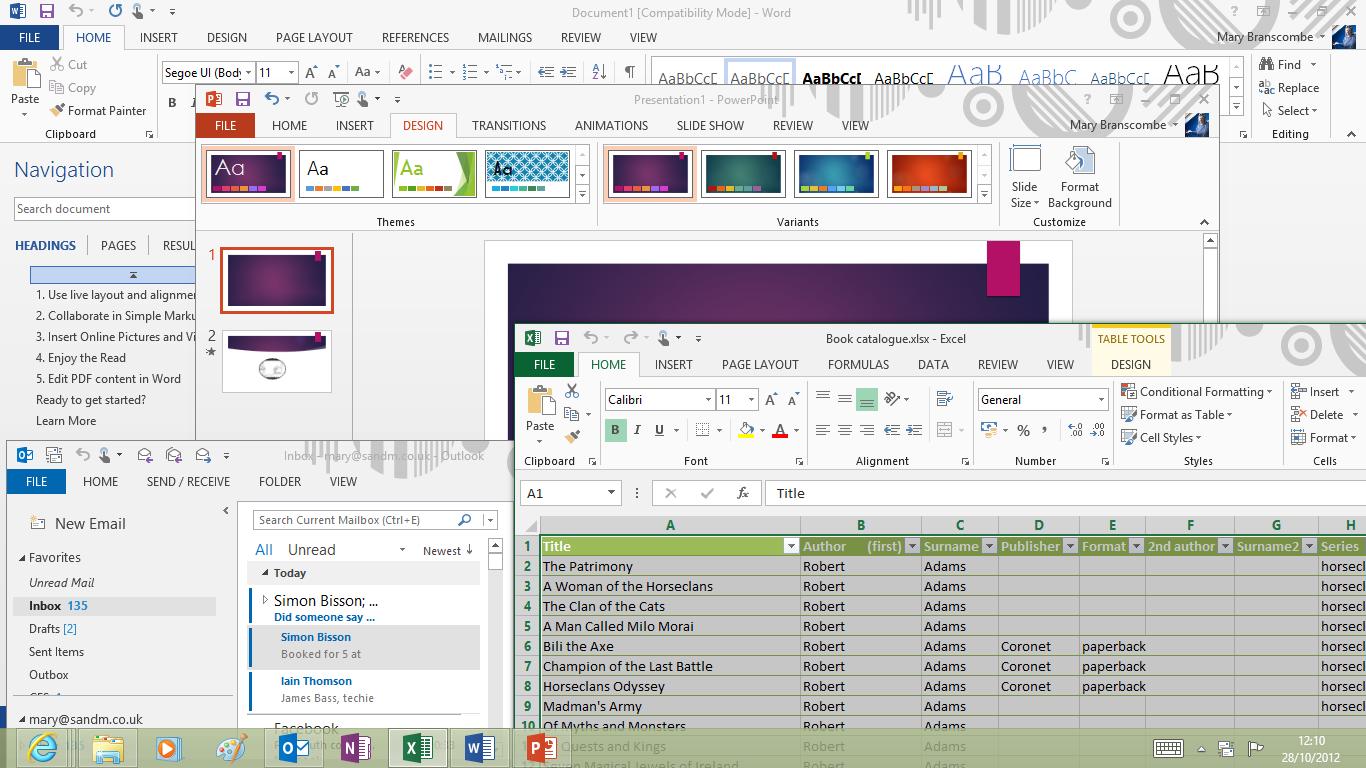
Task: Click heading 'Enjoy the Read' in Word
Action: point(81,358)
